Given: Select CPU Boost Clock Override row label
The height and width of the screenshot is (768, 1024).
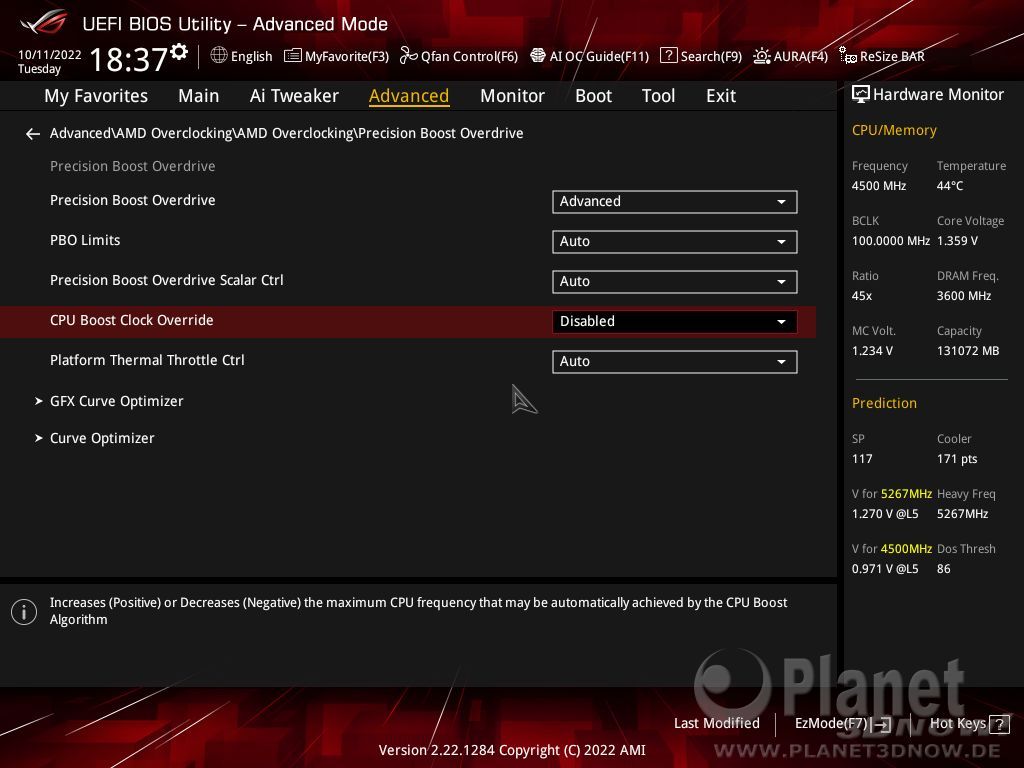Looking at the screenshot, I should tap(132, 321).
